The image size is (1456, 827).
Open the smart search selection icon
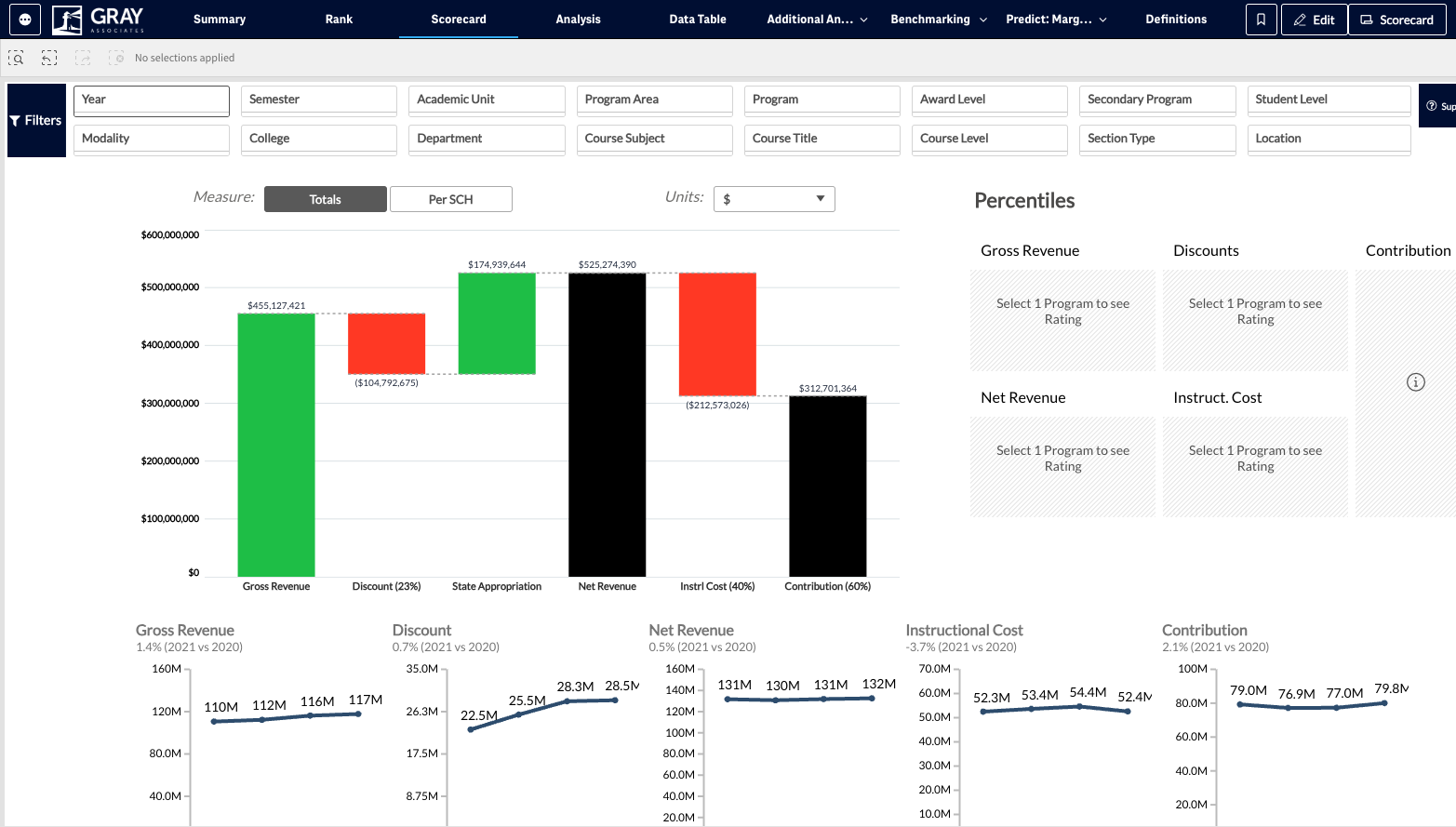(16, 58)
